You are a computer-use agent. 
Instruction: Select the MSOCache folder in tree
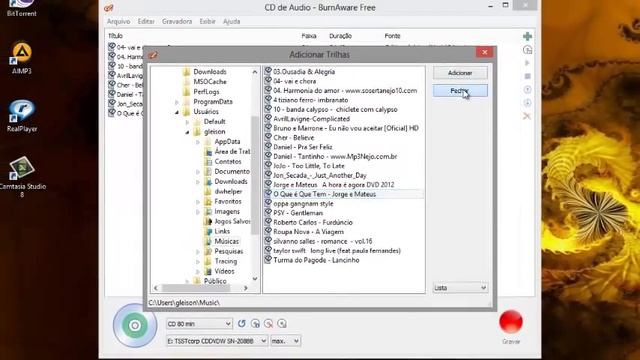click(210, 82)
